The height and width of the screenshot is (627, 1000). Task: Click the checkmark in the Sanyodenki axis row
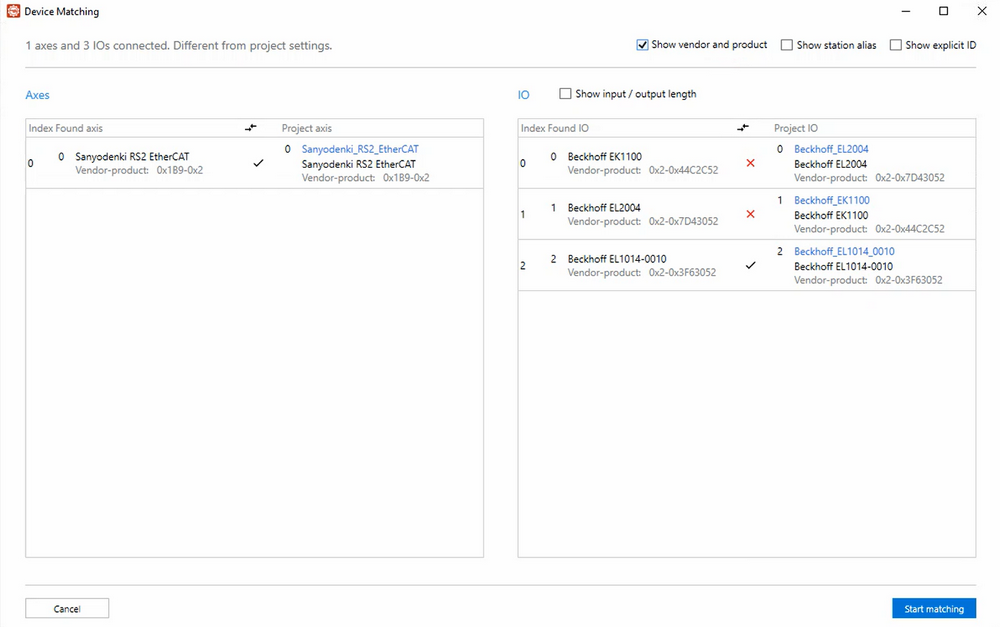(259, 163)
